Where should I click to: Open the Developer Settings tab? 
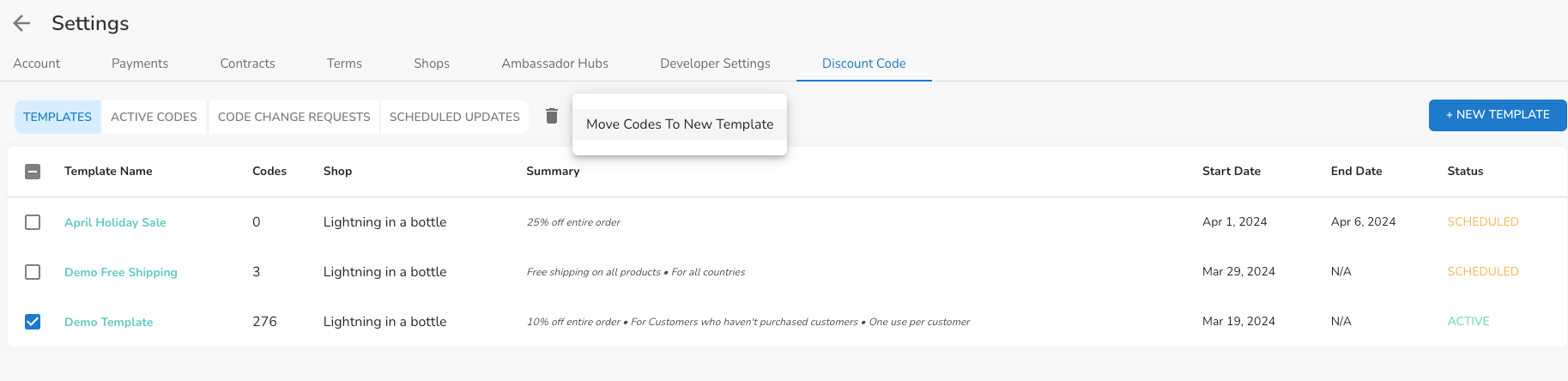click(x=715, y=63)
